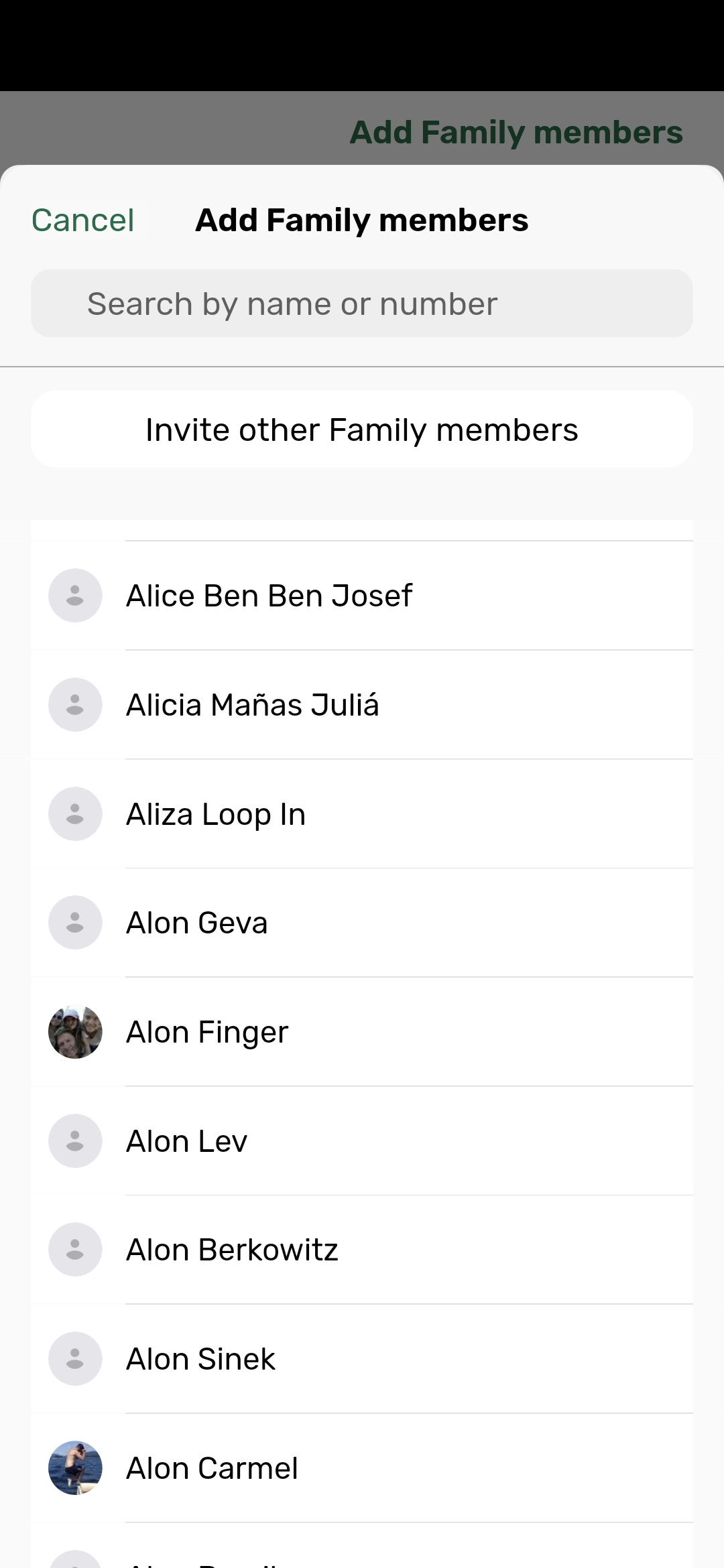Screen dimensions: 724x1568
Task: Select Alon Finger contact name
Action: [x=207, y=1032]
